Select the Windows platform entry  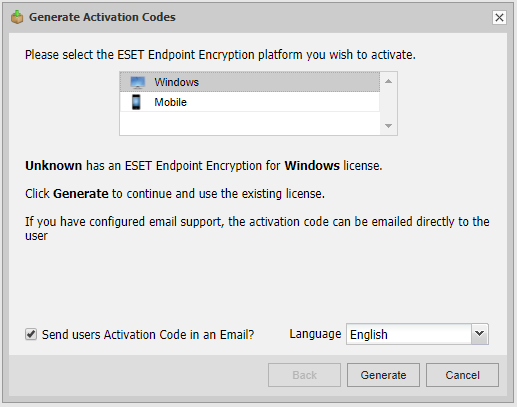tap(250, 82)
